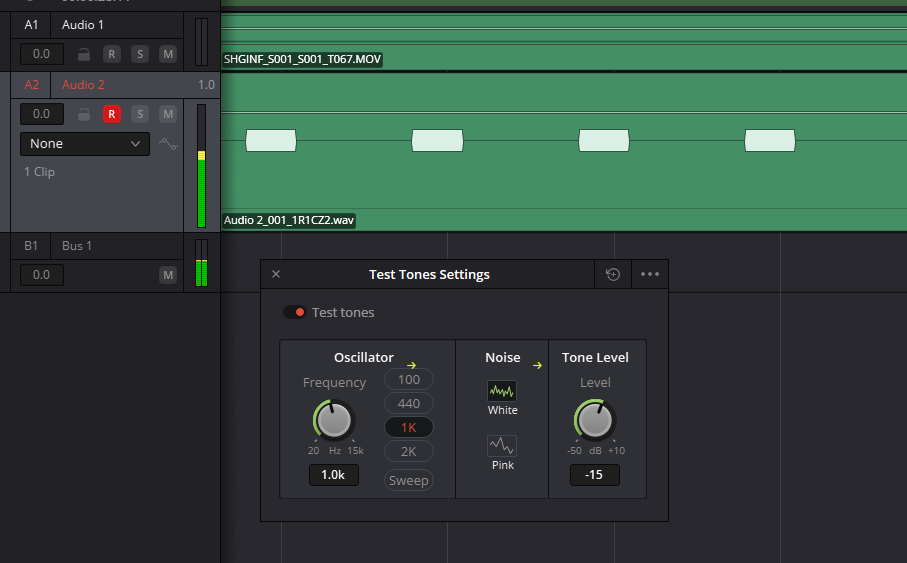Mute the Audio 2 track

tap(168, 114)
